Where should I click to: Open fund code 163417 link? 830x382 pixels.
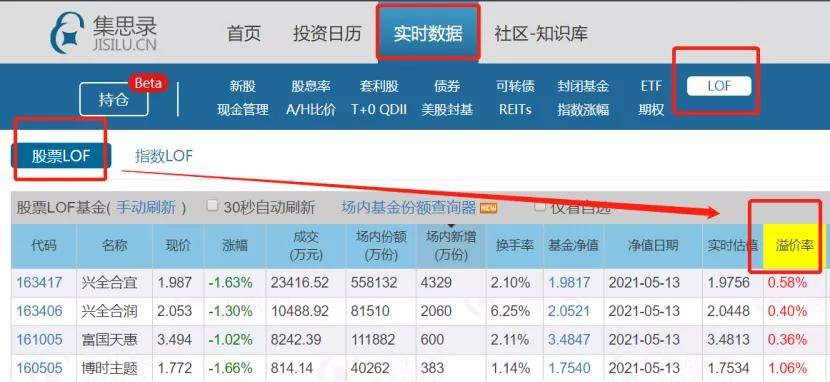39,283
